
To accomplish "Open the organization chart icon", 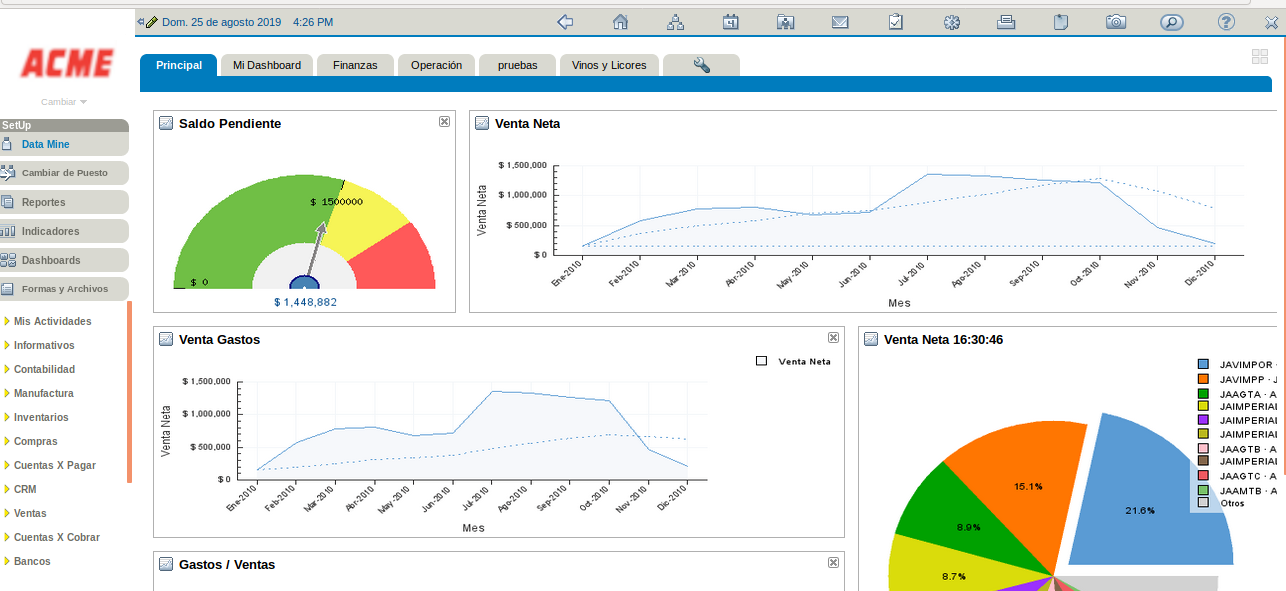I will pyautogui.click(x=676, y=22).
